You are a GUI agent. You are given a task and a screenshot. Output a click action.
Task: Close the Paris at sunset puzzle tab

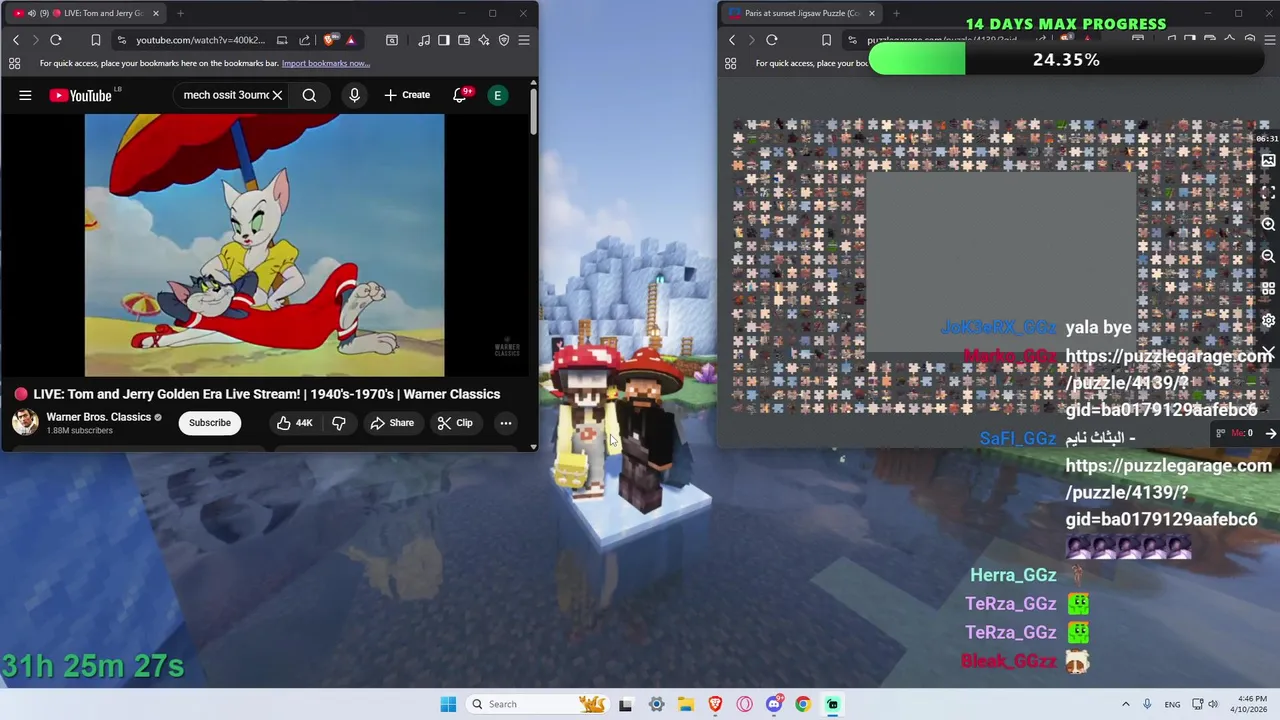pos(872,13)
